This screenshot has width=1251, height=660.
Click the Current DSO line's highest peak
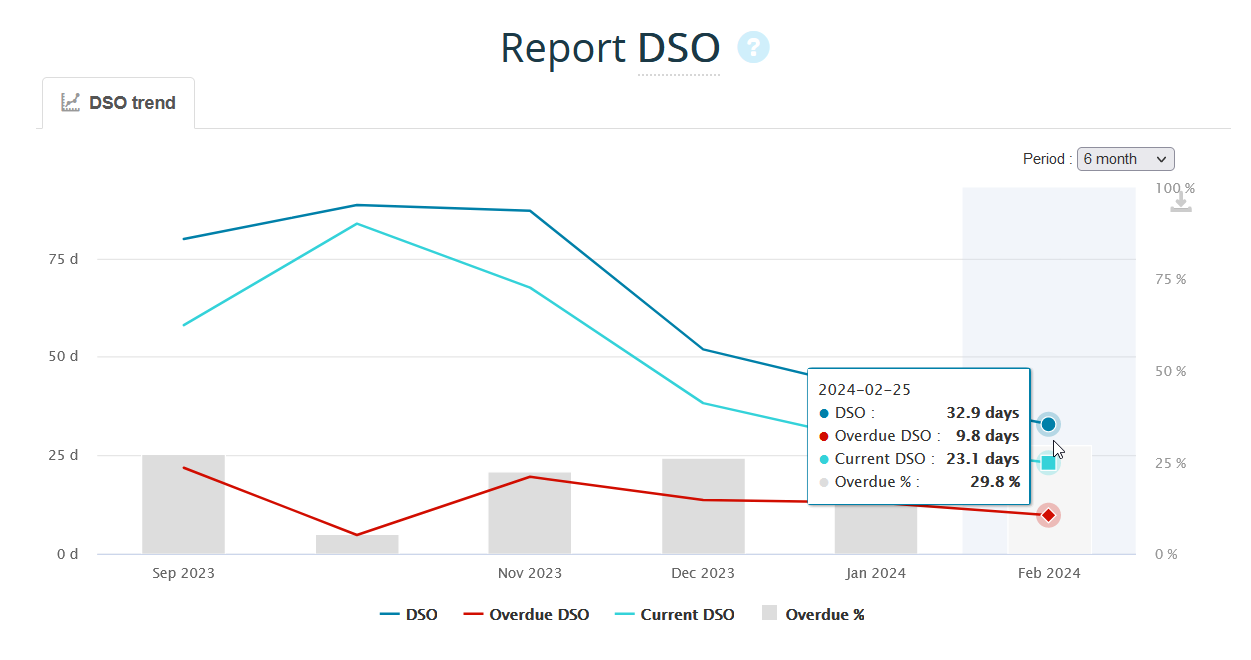(357, 223)
